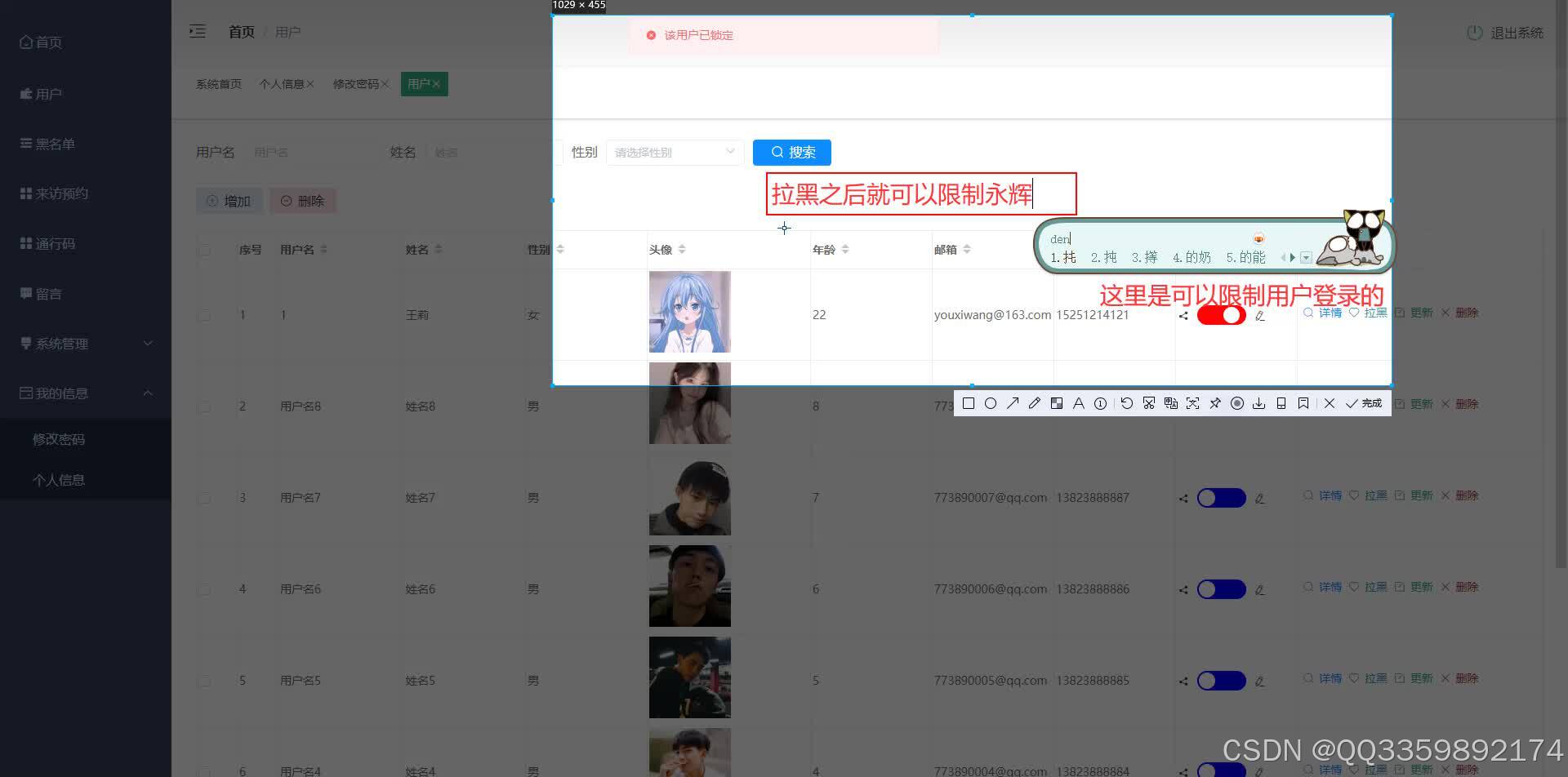Viewport: 1568px width, 777px height.
Task: Click the power icon beside 退出系统
Action: click(x=1475, y=33)
